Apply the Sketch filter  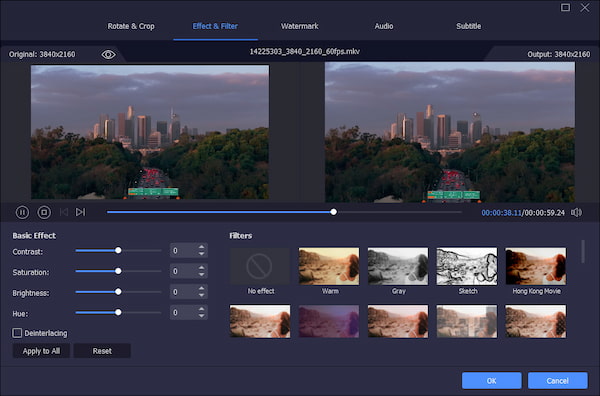tap(467, 266)
